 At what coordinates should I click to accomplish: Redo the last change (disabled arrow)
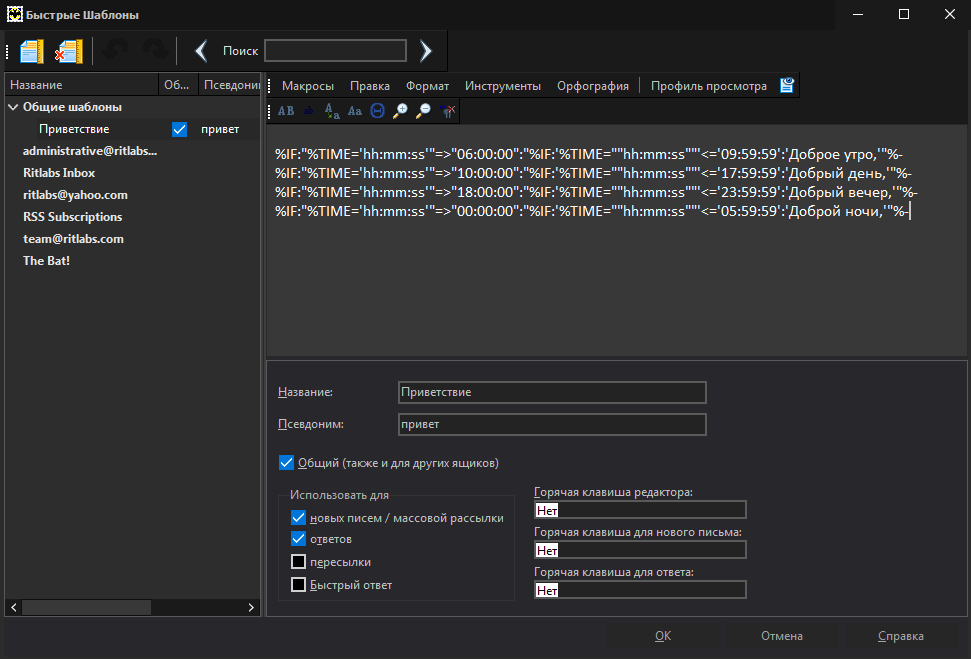click(155, 50)
